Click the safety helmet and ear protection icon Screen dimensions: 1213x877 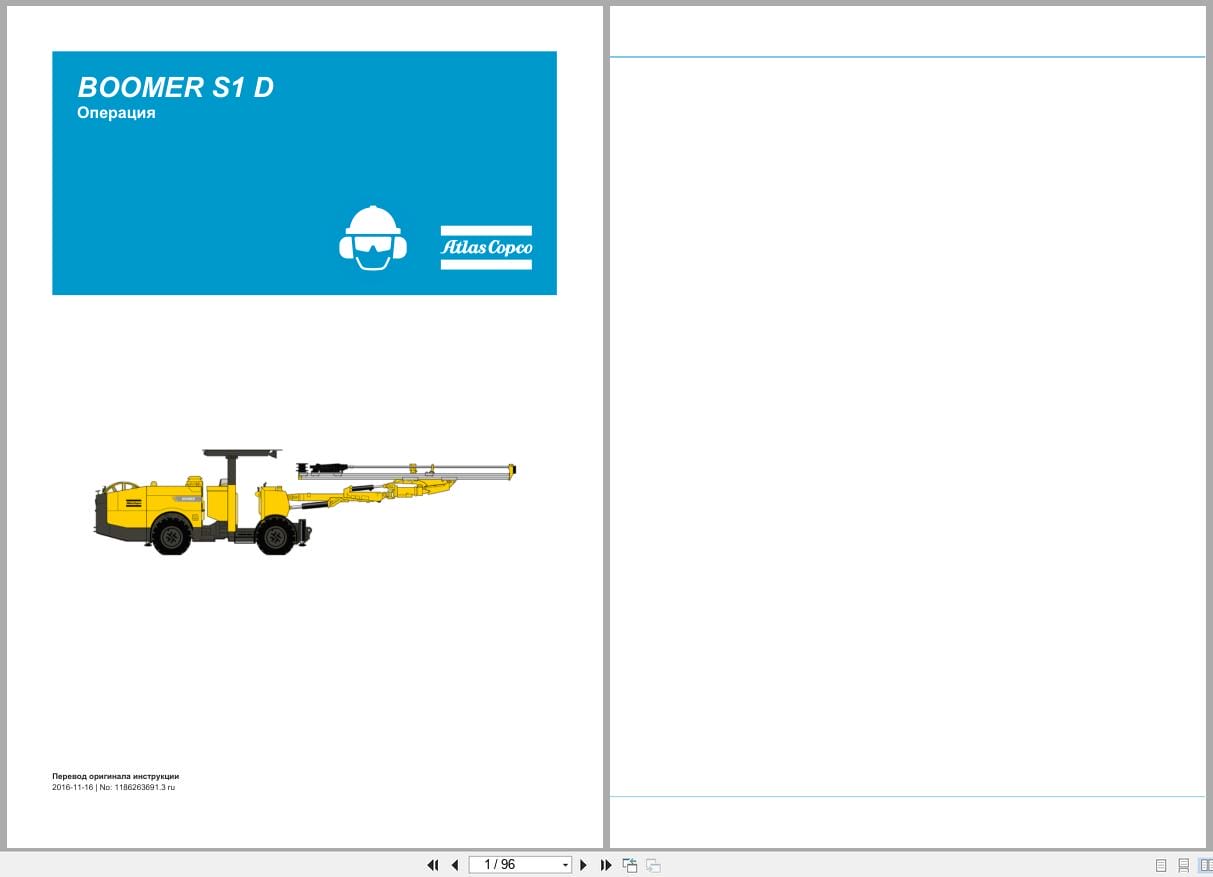373,238
